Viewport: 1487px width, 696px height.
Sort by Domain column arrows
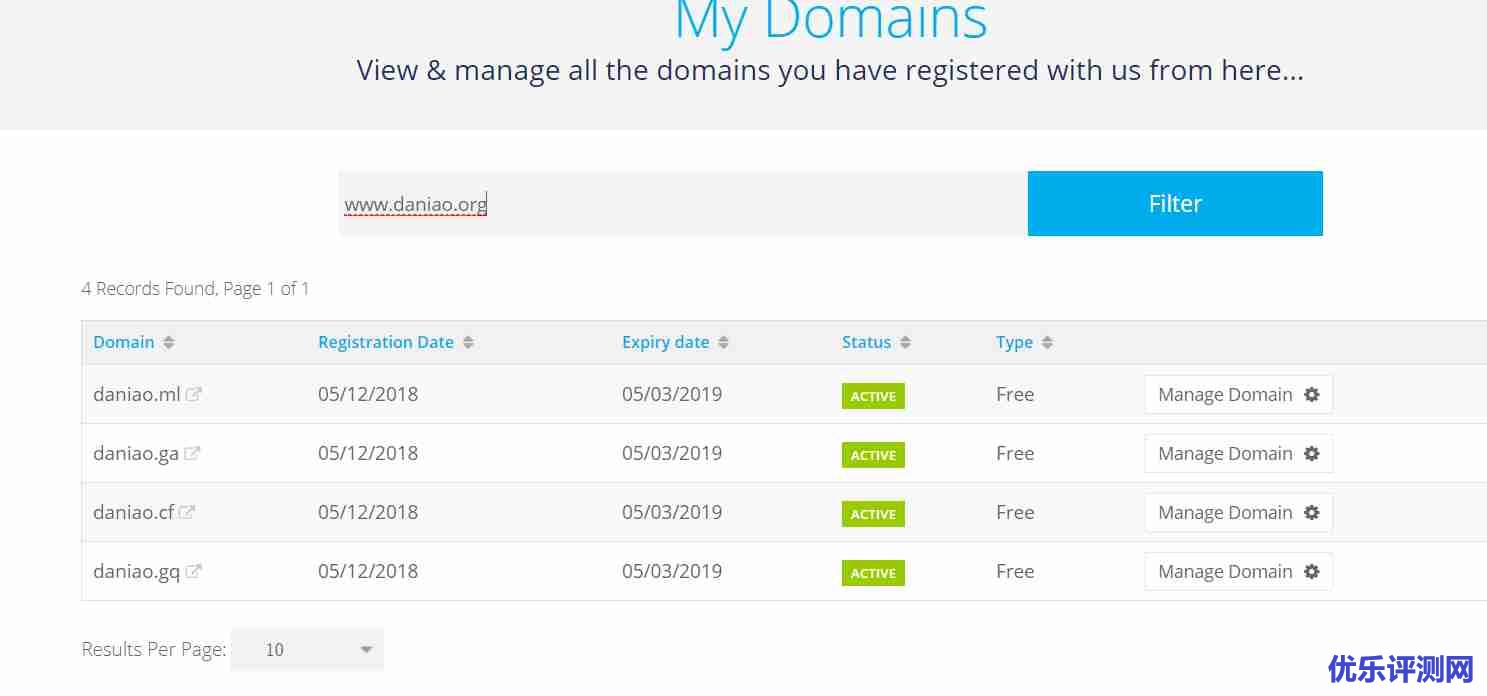tap(169, 342)
